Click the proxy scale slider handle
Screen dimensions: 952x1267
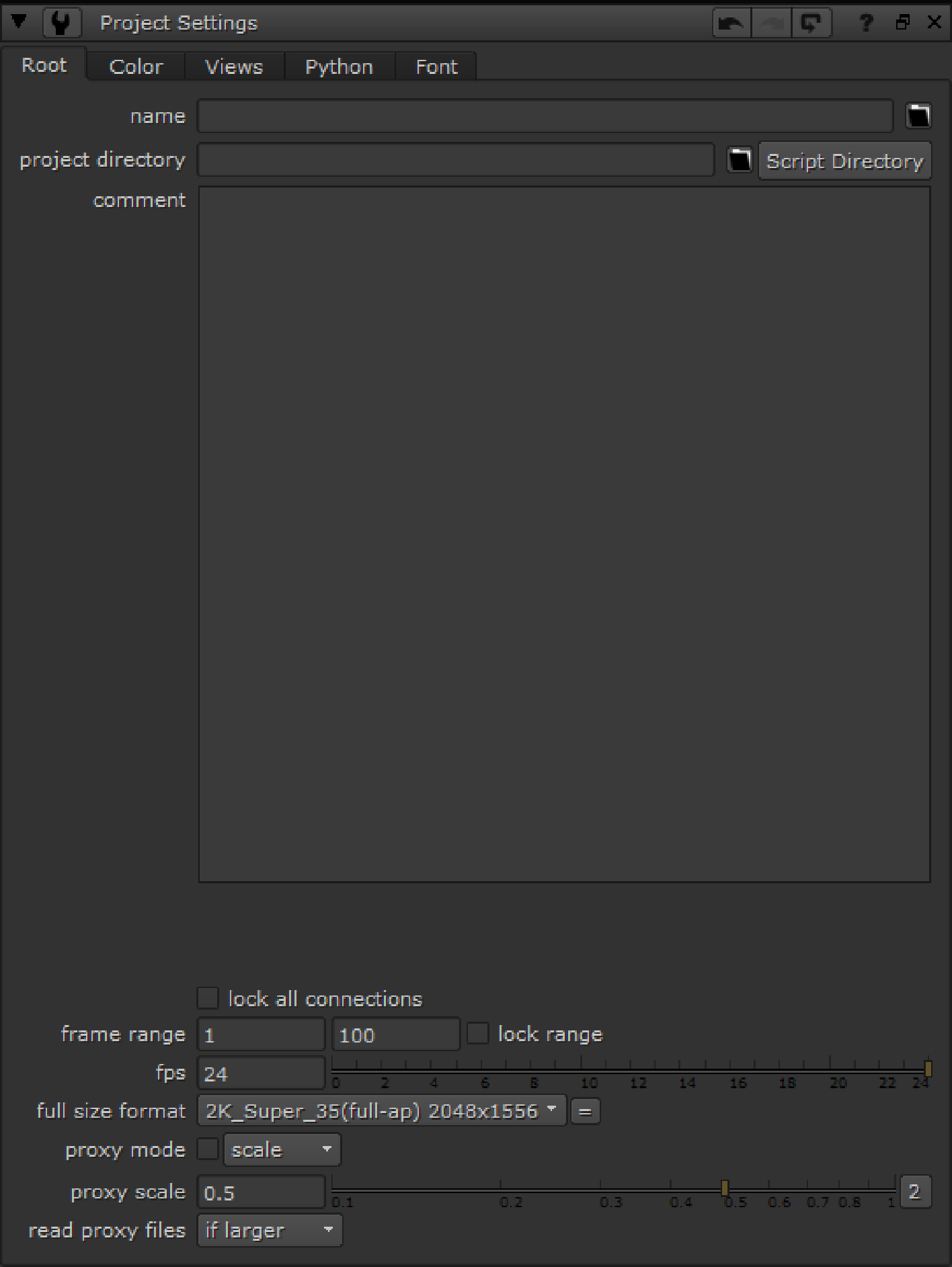click(x=725, y=1188)
